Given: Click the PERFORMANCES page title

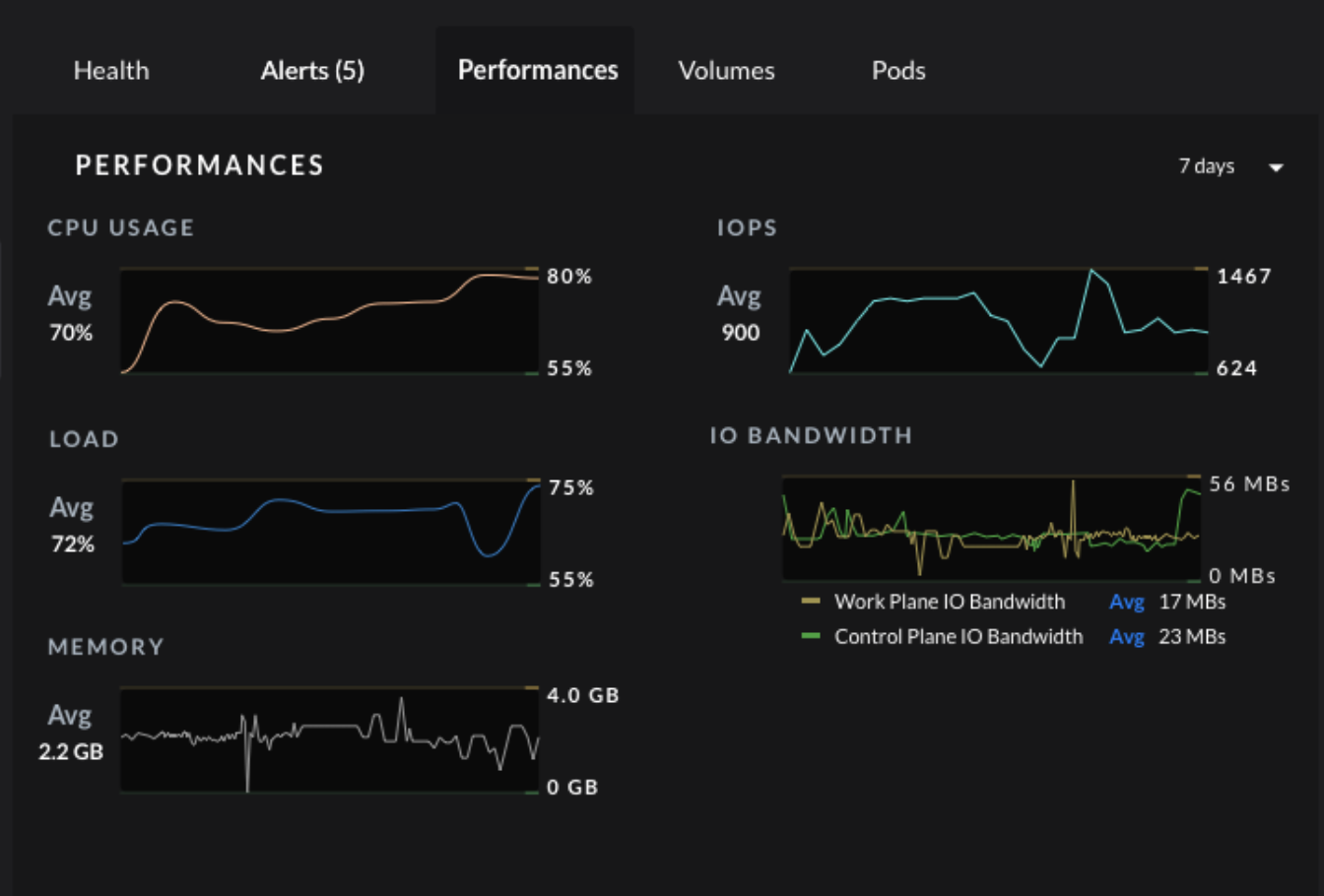Looking at the screenshot, I should coord(200,165).
